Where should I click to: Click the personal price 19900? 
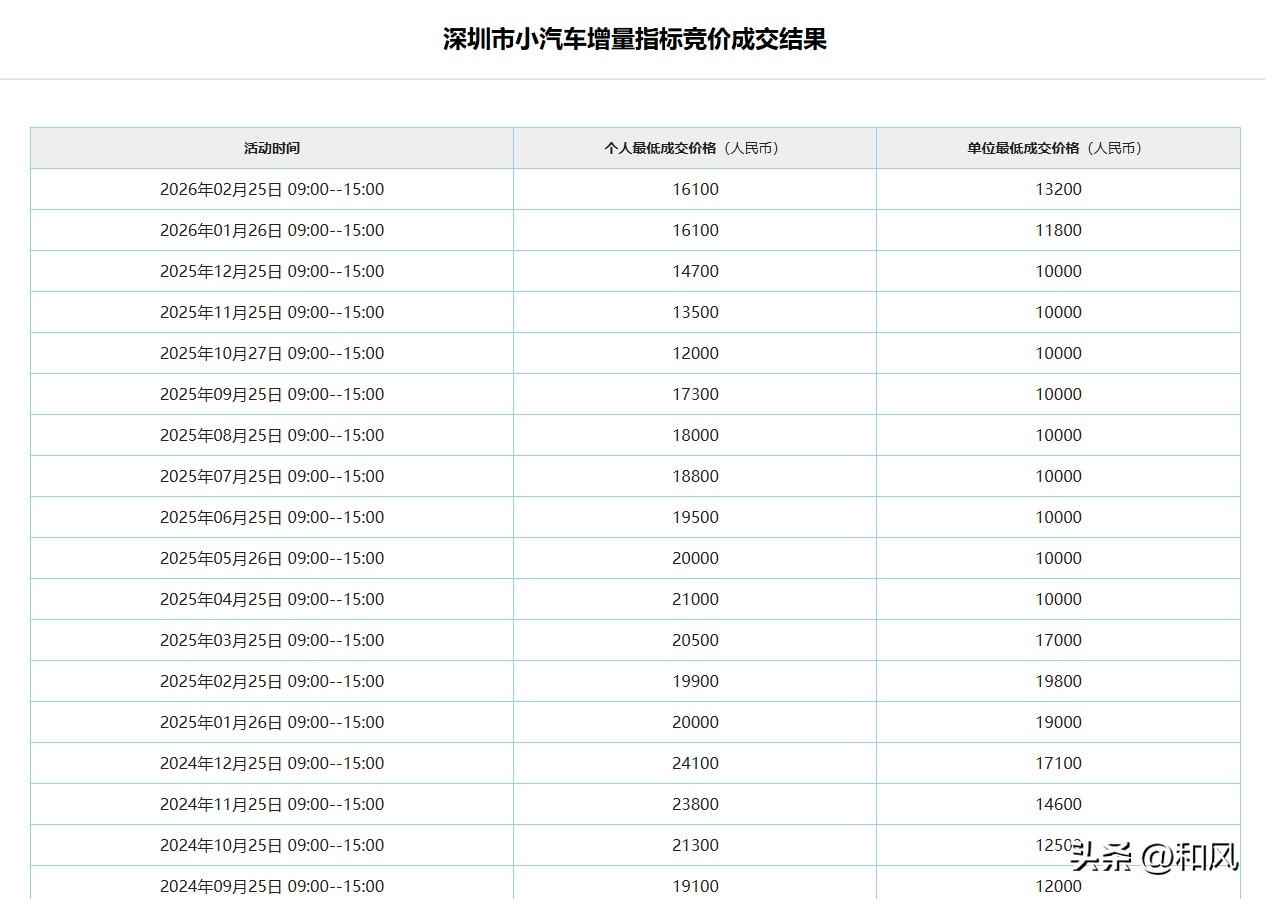[695, 681]
